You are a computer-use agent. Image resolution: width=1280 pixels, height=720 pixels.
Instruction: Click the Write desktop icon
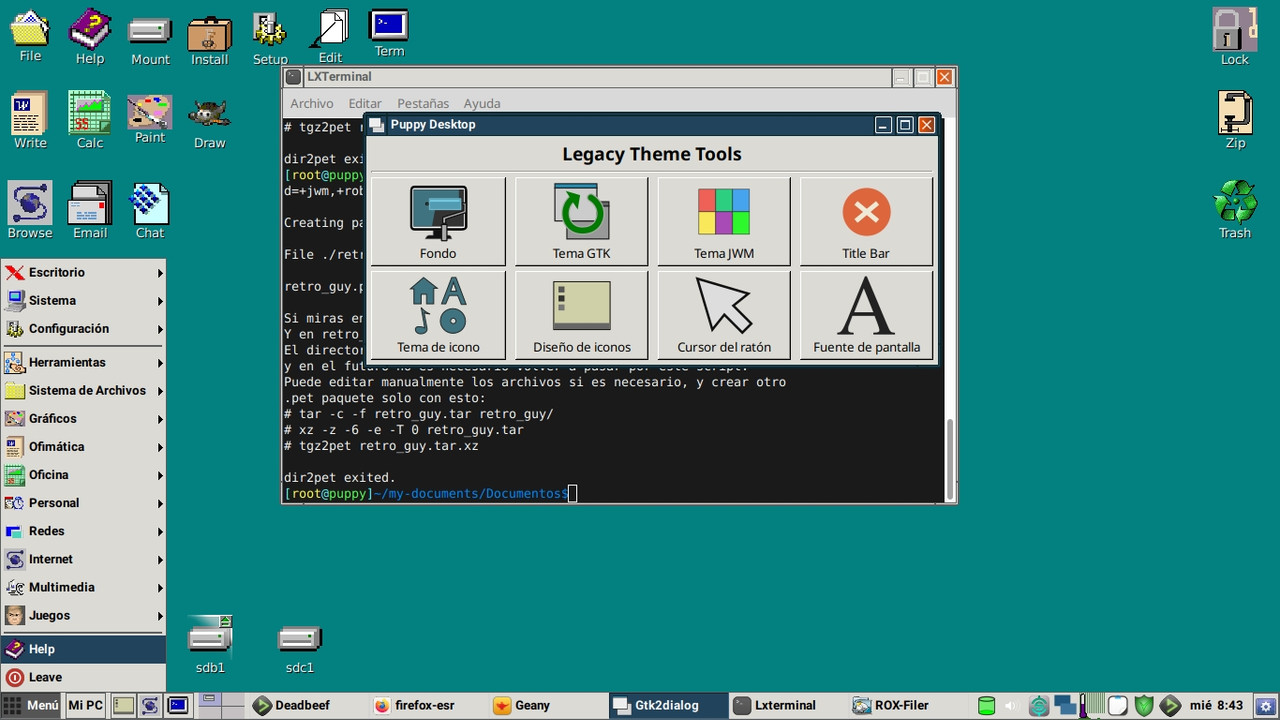[30, 120]
